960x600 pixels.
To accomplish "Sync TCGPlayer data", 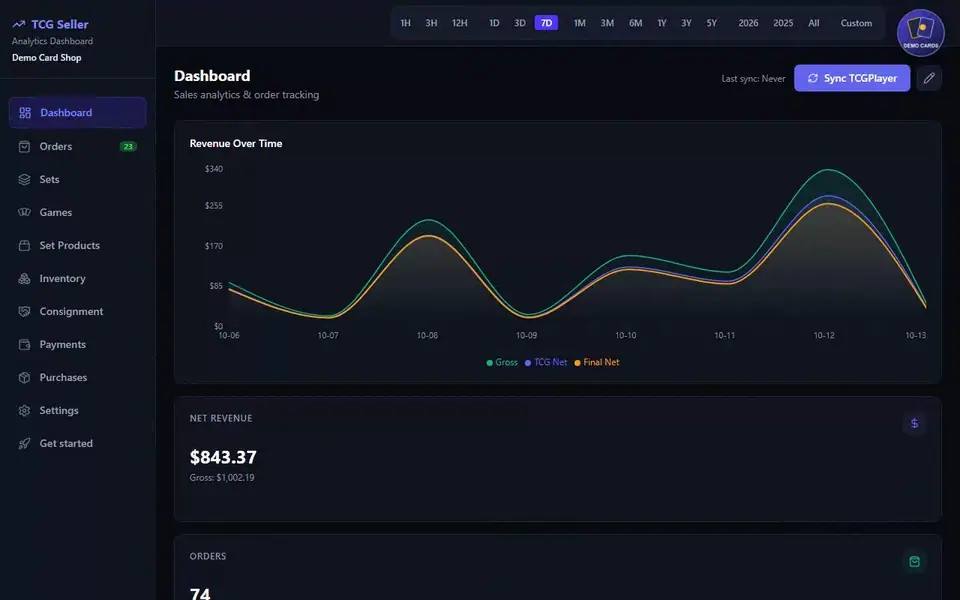I will tap(852, 78).
